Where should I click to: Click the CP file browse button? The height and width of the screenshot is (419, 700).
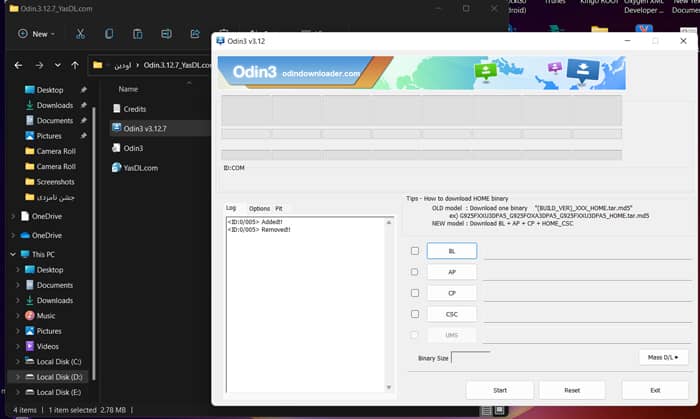[452, 293]
